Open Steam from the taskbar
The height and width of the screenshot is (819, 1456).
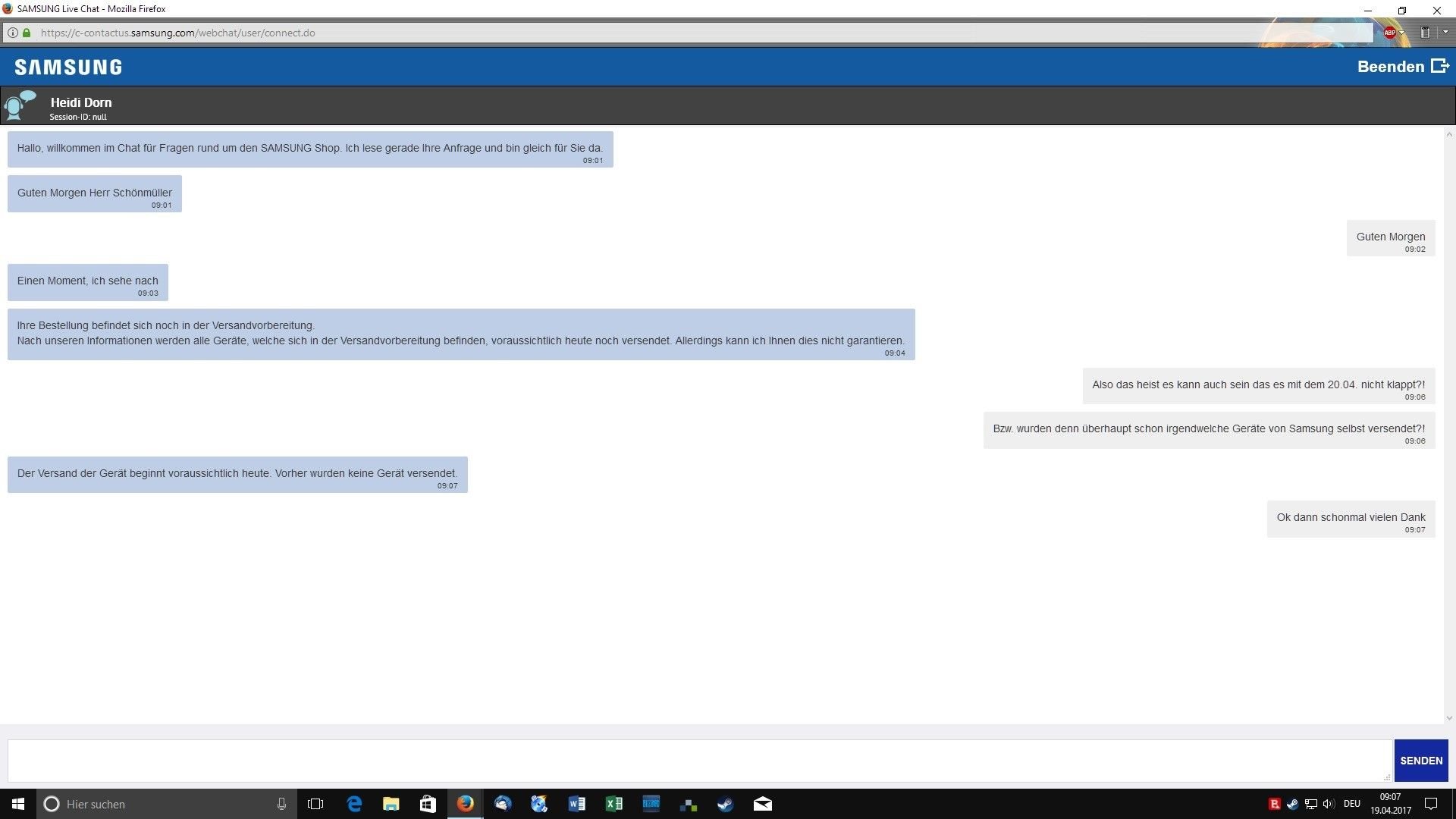[726, 804]
